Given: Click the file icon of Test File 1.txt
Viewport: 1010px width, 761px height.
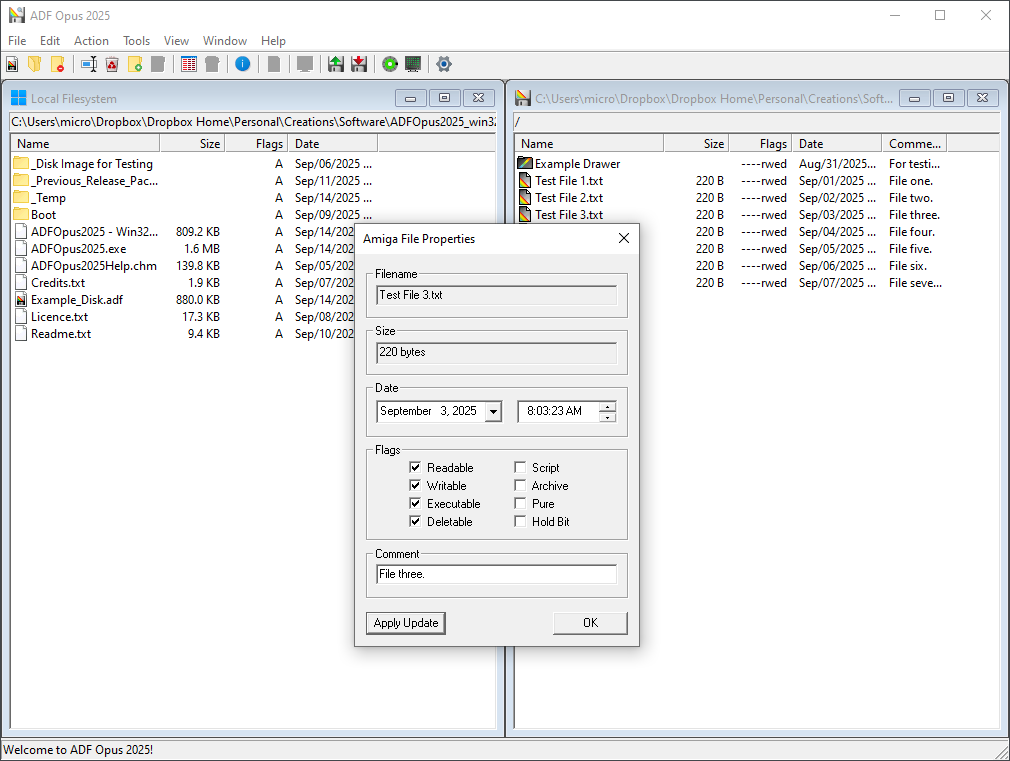Looking at the screenshot, I should click(525, 180).
